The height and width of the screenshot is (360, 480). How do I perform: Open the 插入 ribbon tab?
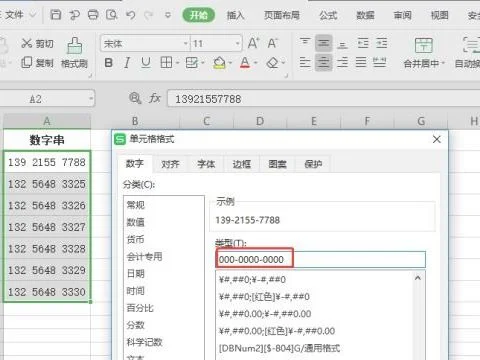(236, 15)
